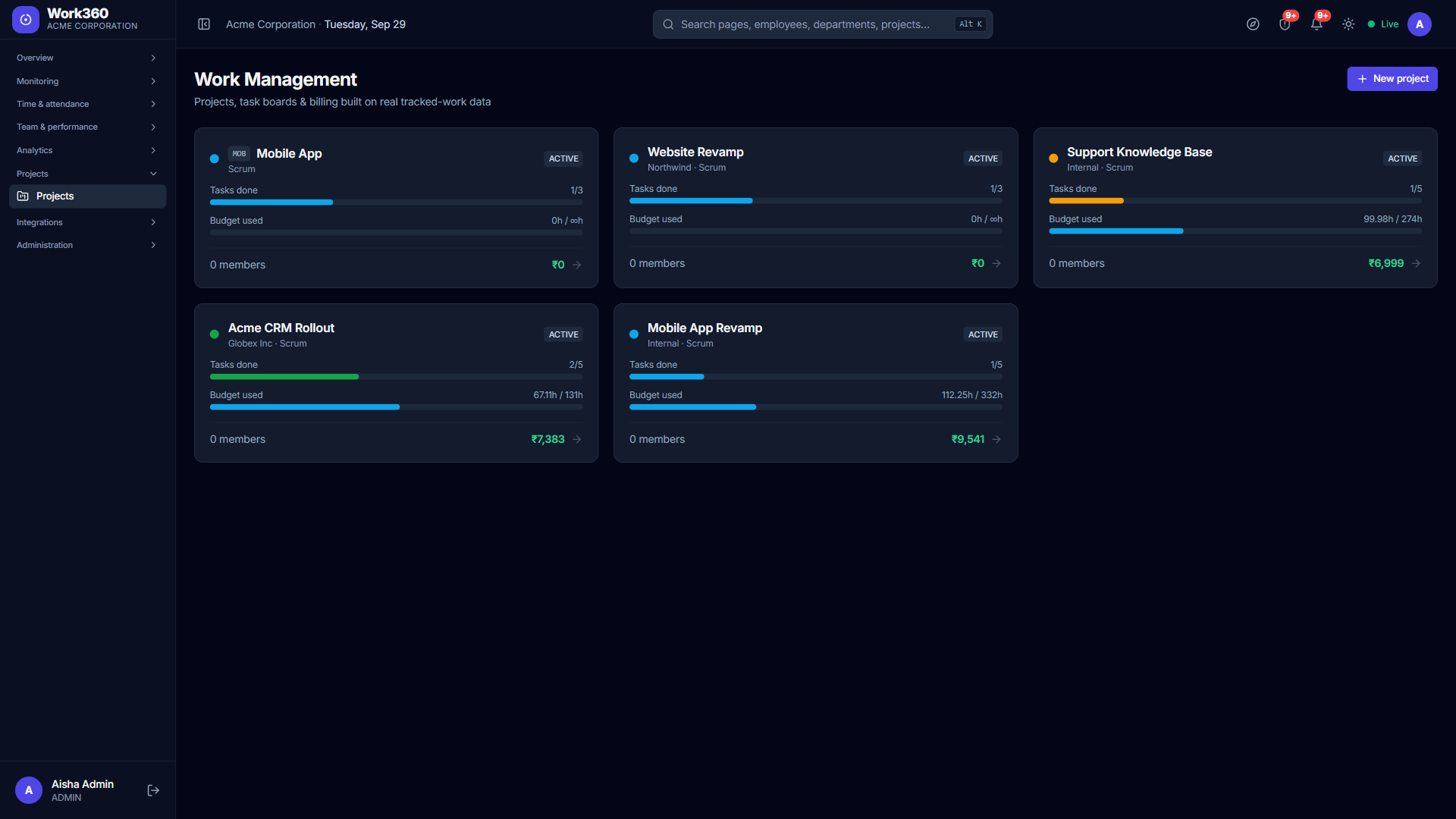Click the Acme Corporation breadcrumb
Viewport: 1456px width, 819px height.
[x=271, y=24]
